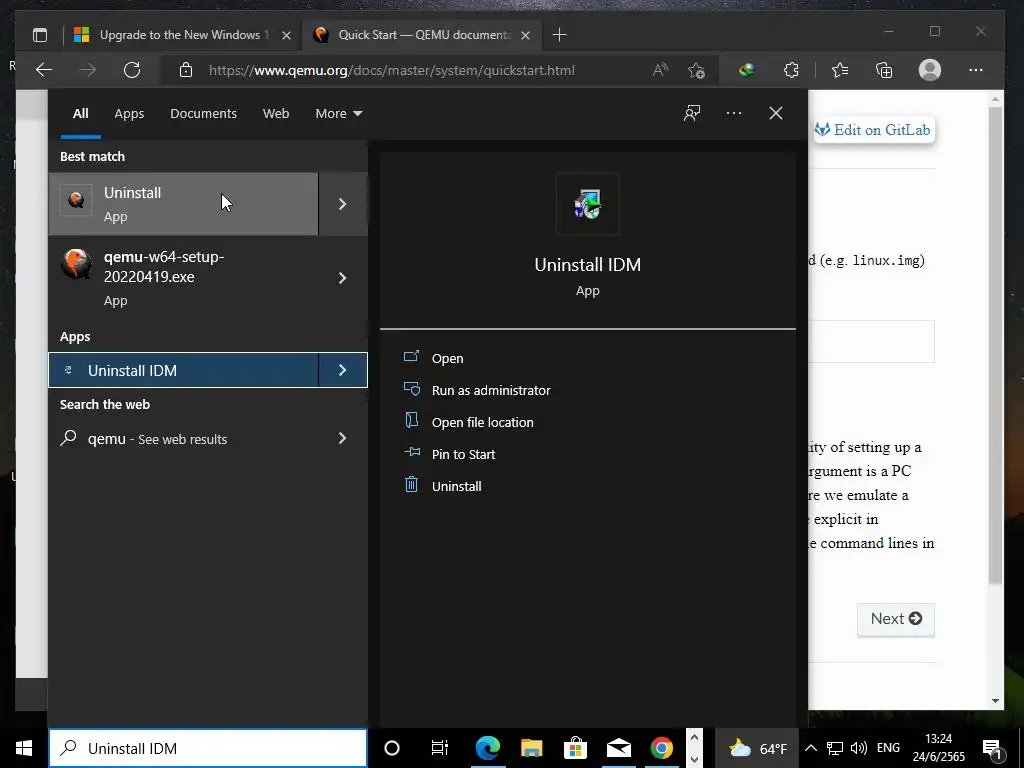1024x768 pixels.
Task: Click the Next button on the QEMU page
Action: (x=896, y=618)
